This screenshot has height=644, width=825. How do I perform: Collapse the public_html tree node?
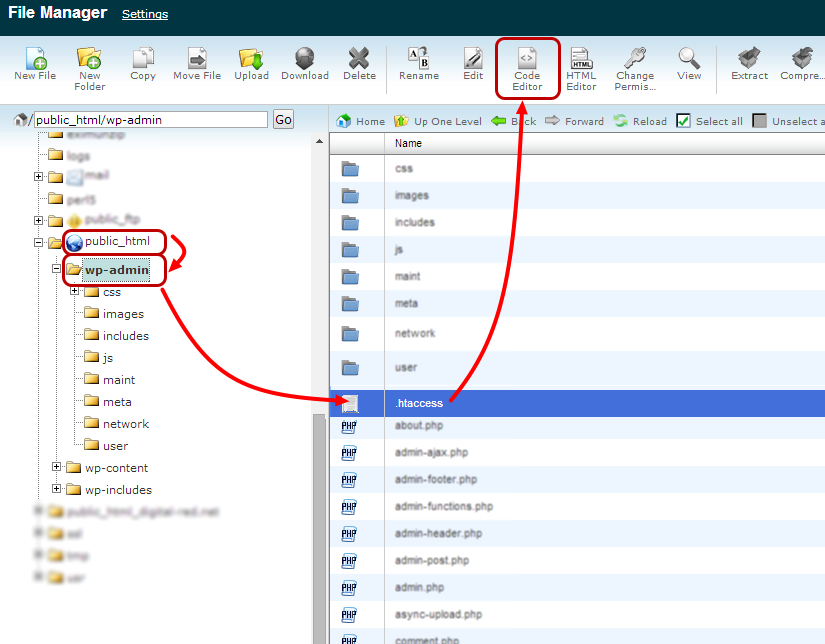(x=38, y=243)
